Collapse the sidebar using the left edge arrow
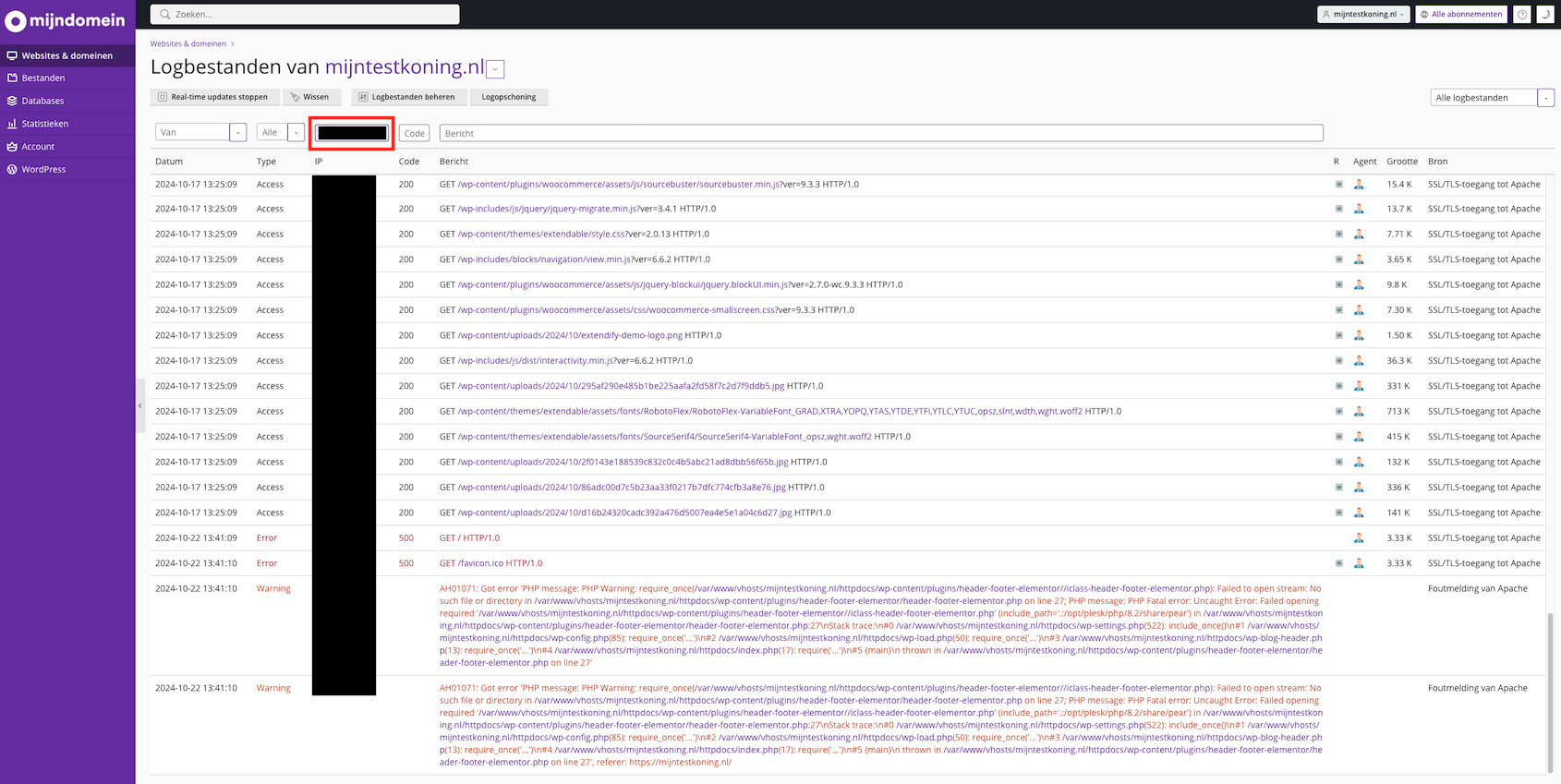This screenshot has width=1561, height=784. (x=140, y=405)
